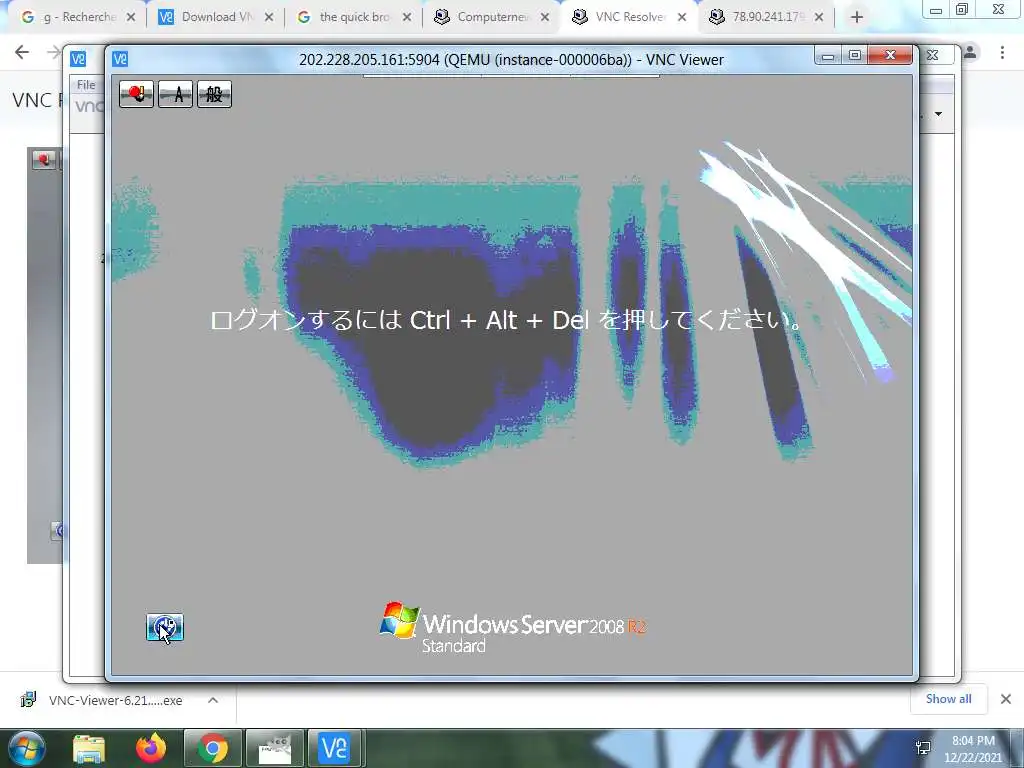Click the network tray icon
The height and width of the screenshot is (768, 1024).
pos(923,748)
